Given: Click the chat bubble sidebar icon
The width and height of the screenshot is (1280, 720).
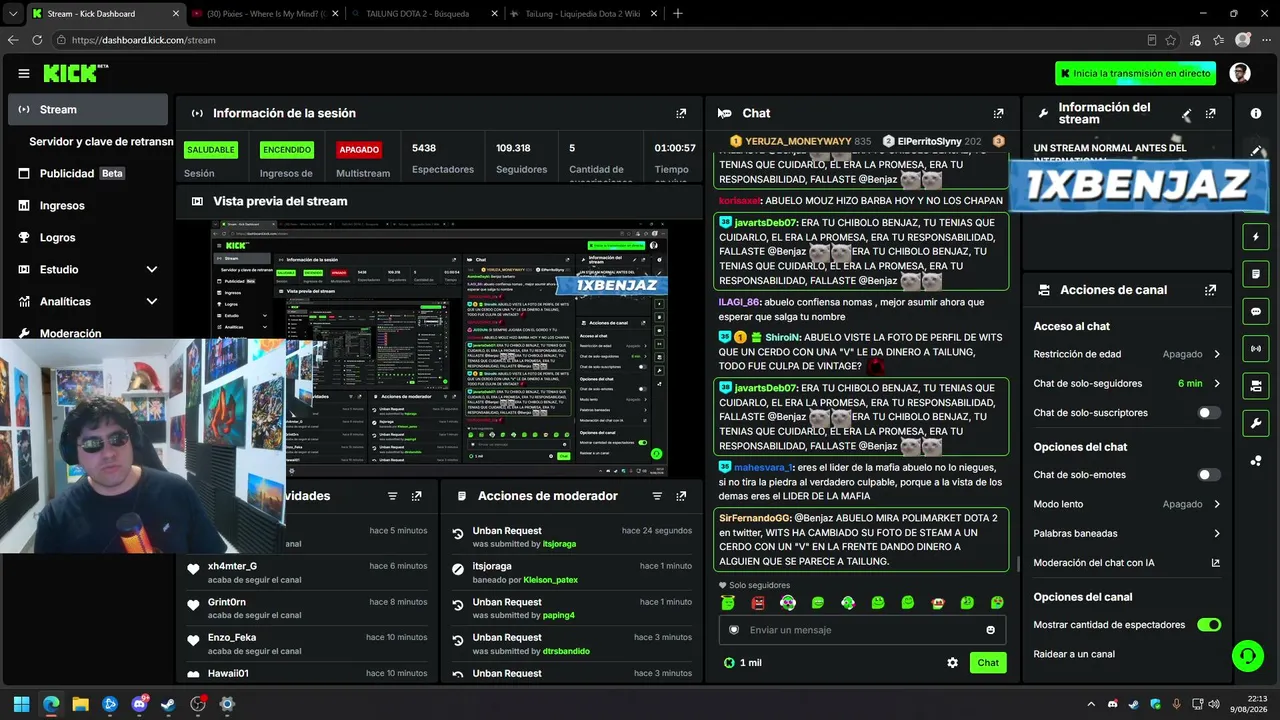Looking at the screenshot, I should coord(1256,311).
